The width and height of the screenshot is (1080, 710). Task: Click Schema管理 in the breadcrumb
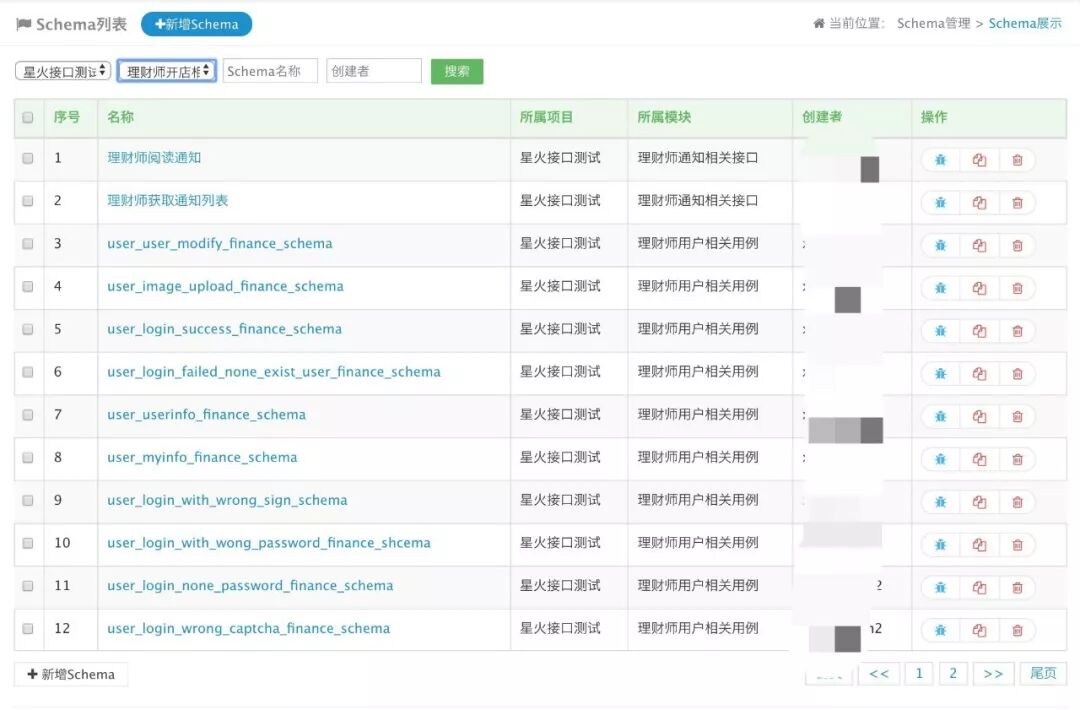tap(935, 22)
